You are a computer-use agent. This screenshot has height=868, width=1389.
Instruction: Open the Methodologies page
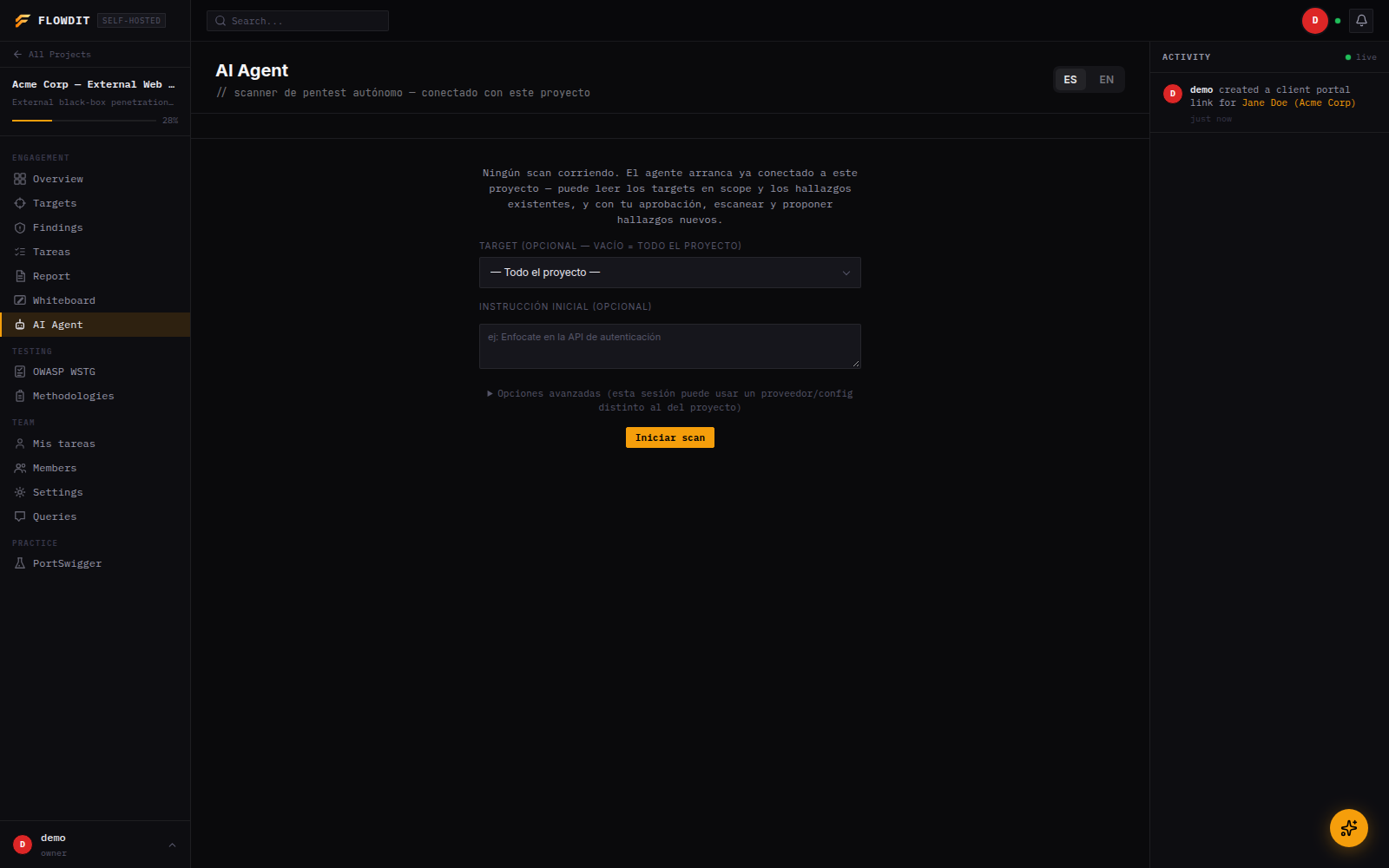point(95,396)
